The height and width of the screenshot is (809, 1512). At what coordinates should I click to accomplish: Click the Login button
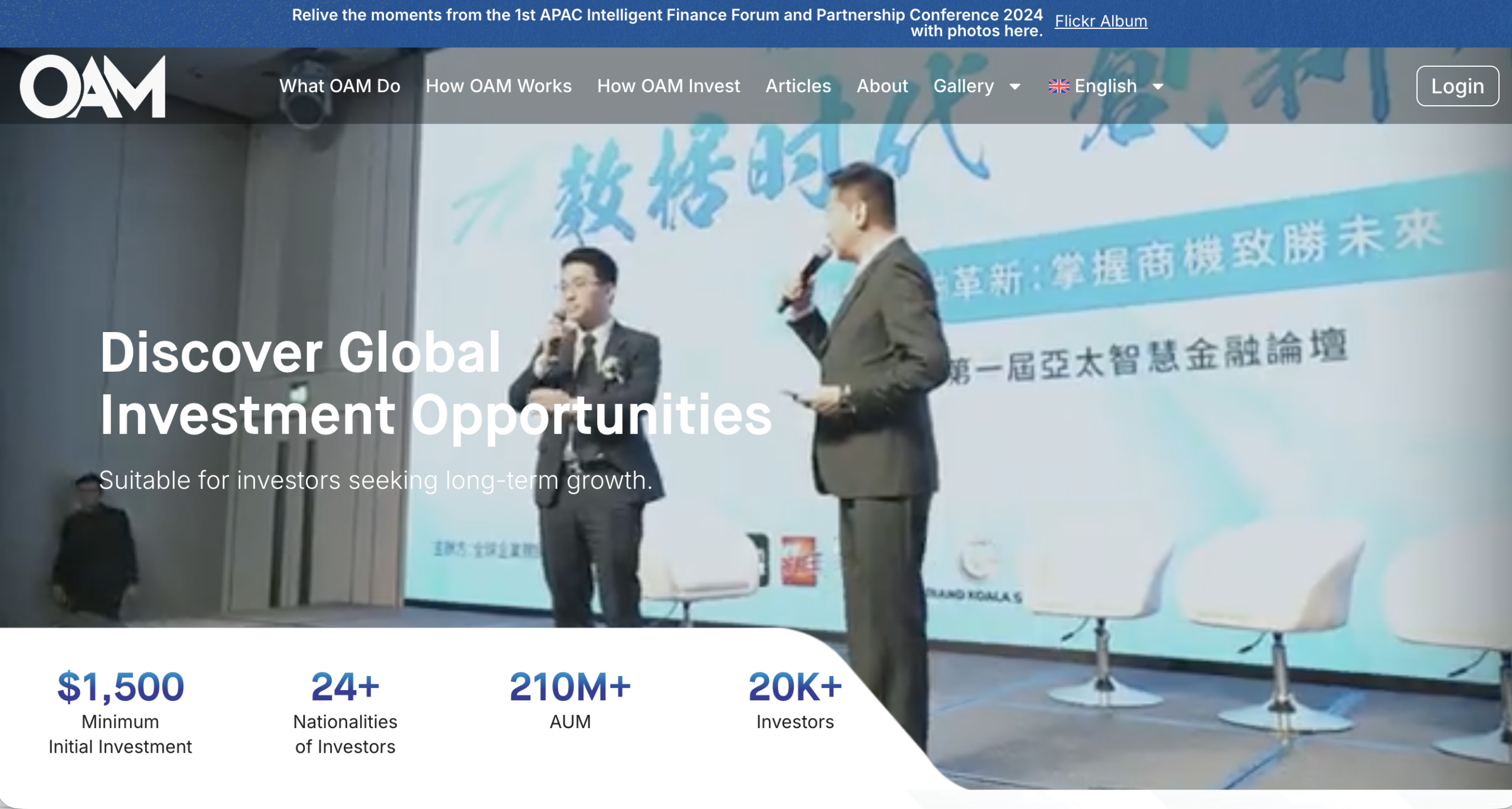[x=1457, y=86]
